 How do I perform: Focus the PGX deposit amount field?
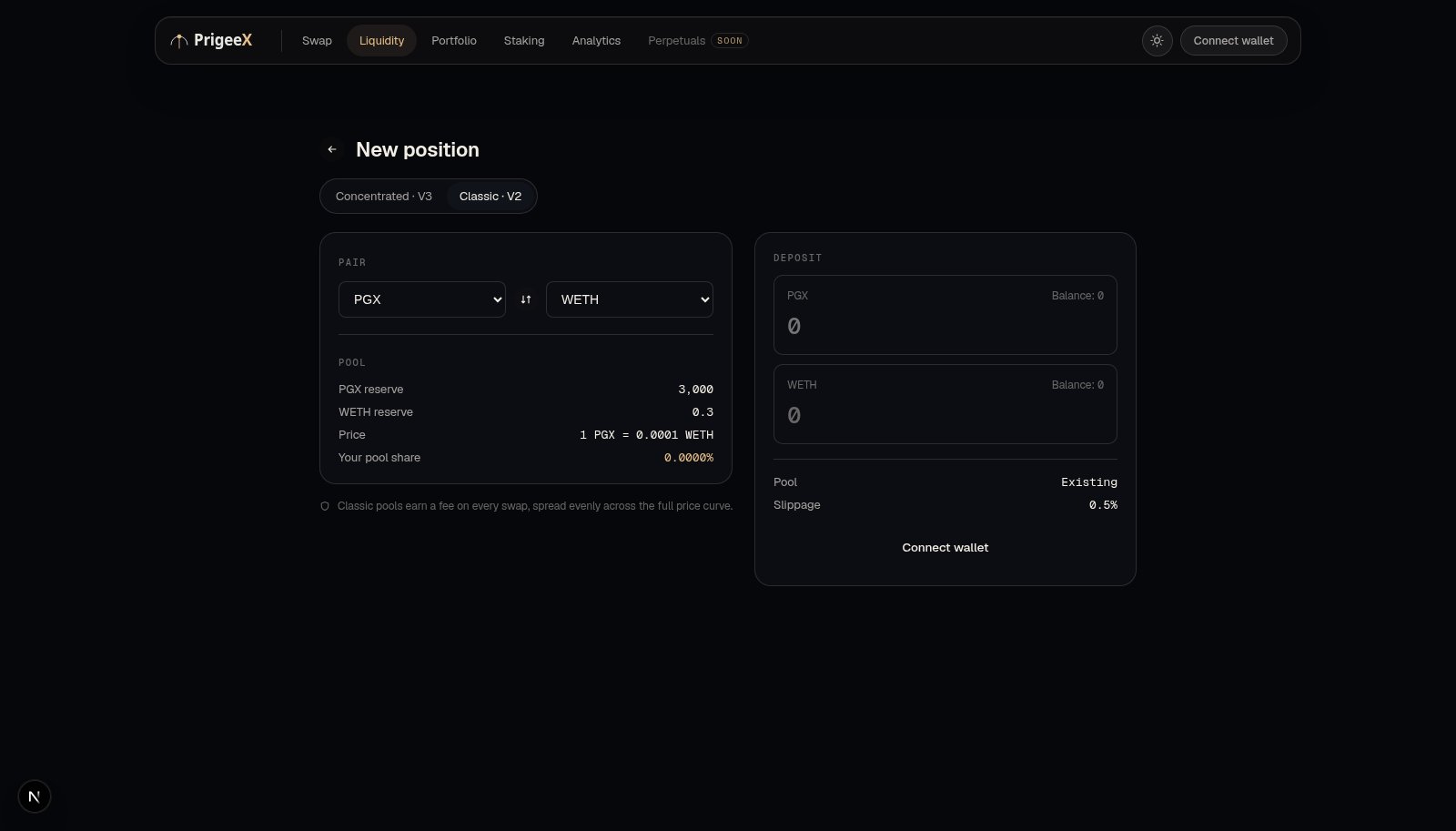click(x=945, y=326)
